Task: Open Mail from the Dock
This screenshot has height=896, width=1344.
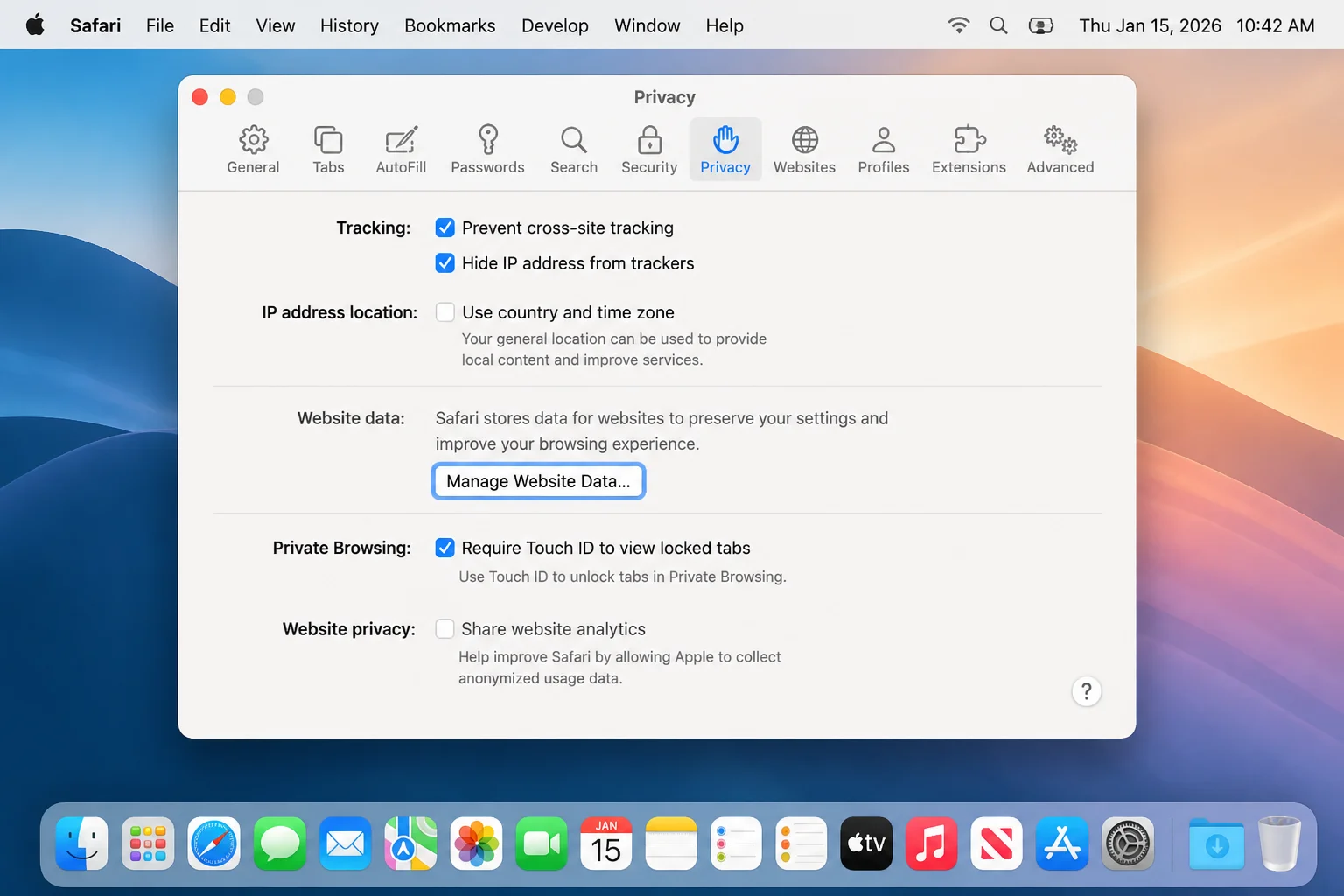Action: click(345, 843)
